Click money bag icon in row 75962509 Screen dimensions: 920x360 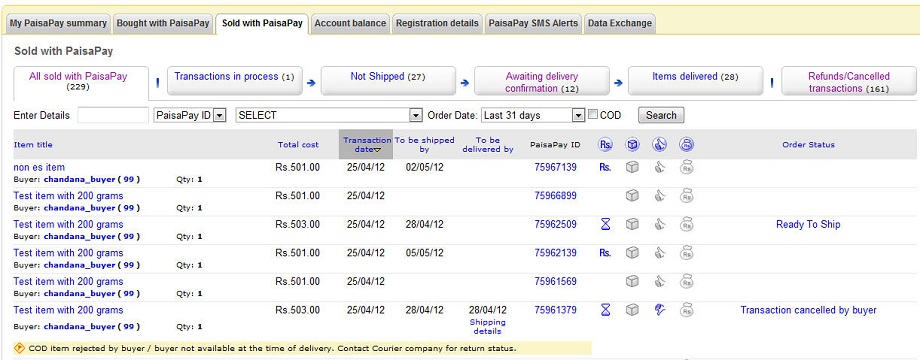click(x=686, y=224)
